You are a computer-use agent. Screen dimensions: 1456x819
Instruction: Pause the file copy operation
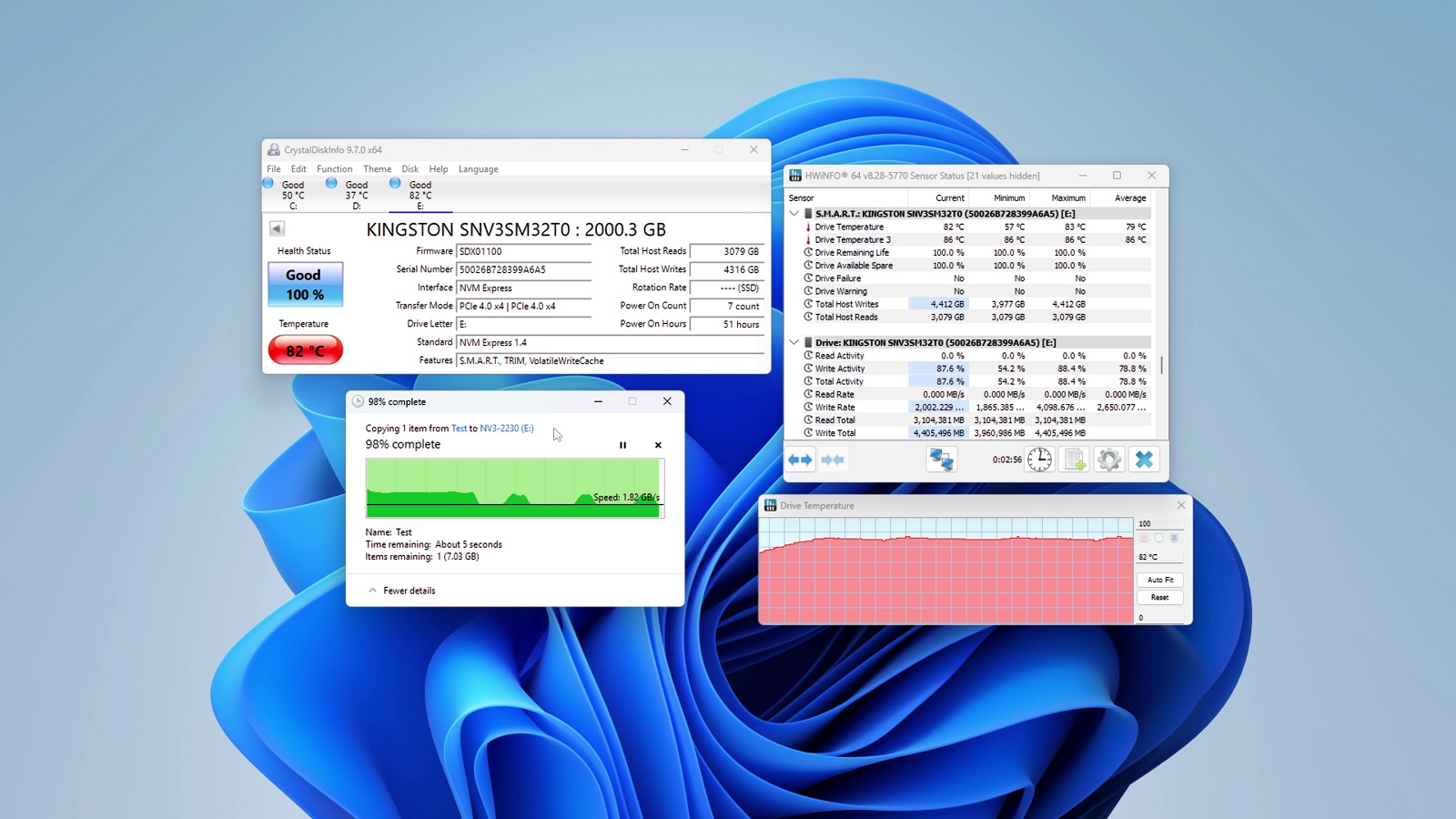pyautogui.click(x=622, y=445)
